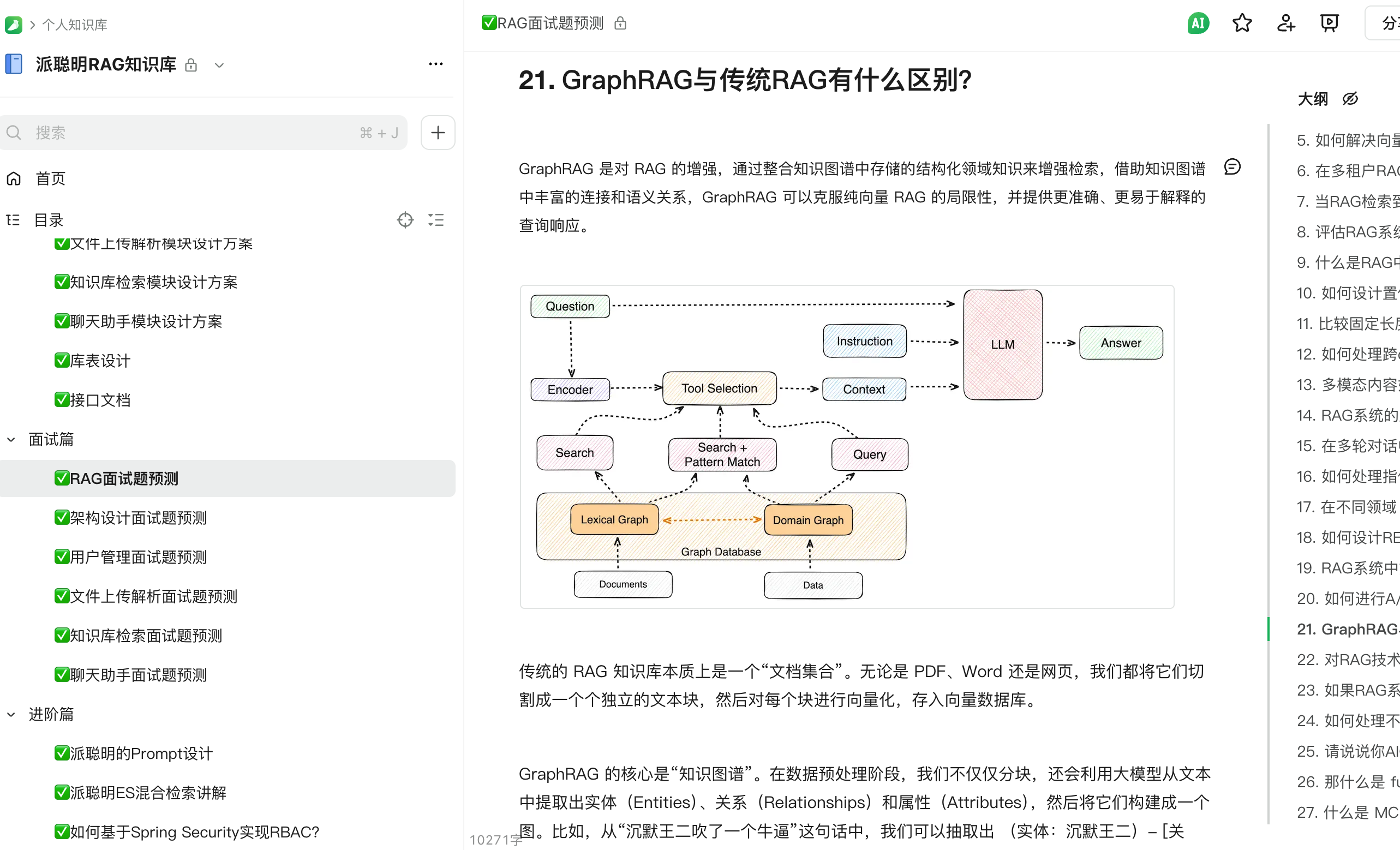This screenshot has width=1400, height=850.
Task: Open 首页 via the home icon
Action: [x=14, y=178]
